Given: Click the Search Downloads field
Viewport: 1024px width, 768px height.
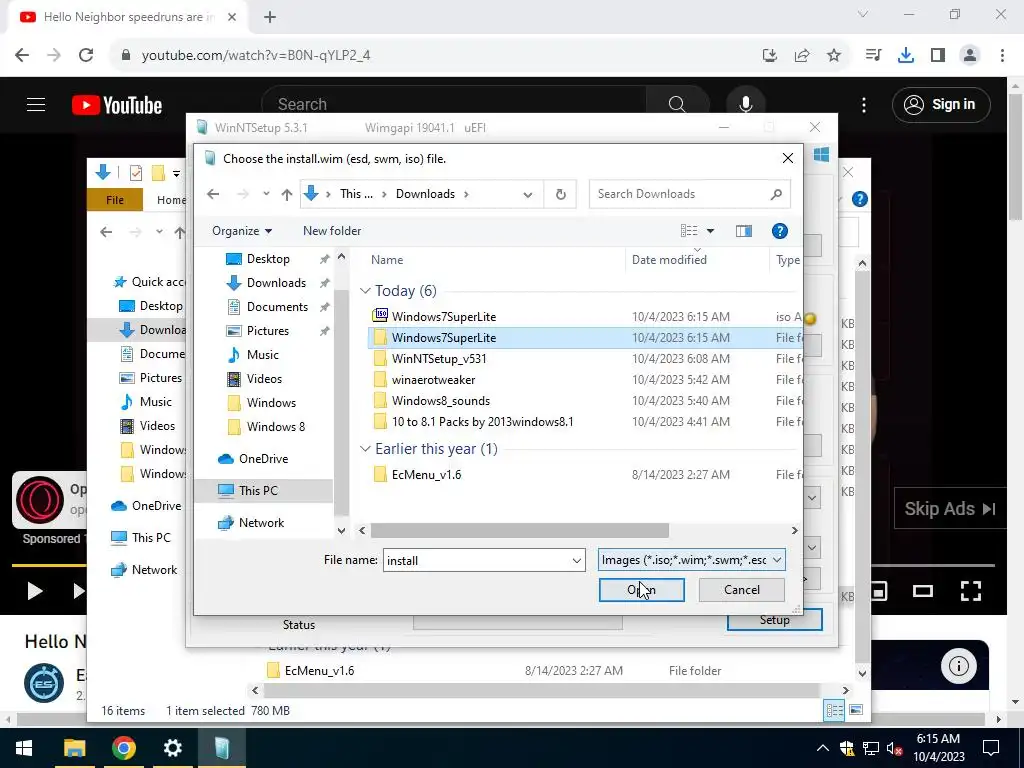Looking at the screenshot, I should point(690,194).
